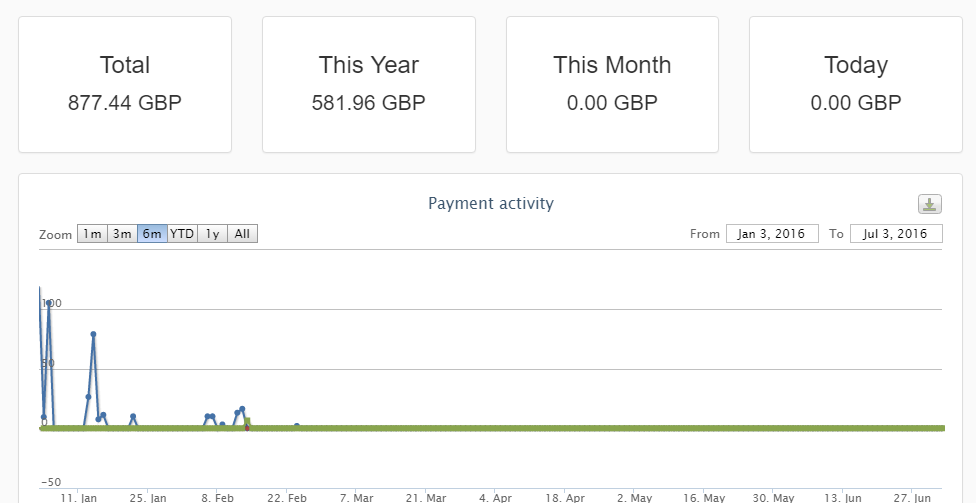Viewport: 976px width, 503px height.
Task: Click the blue data point near 22 Feb
Action: (x=297, y=426)
